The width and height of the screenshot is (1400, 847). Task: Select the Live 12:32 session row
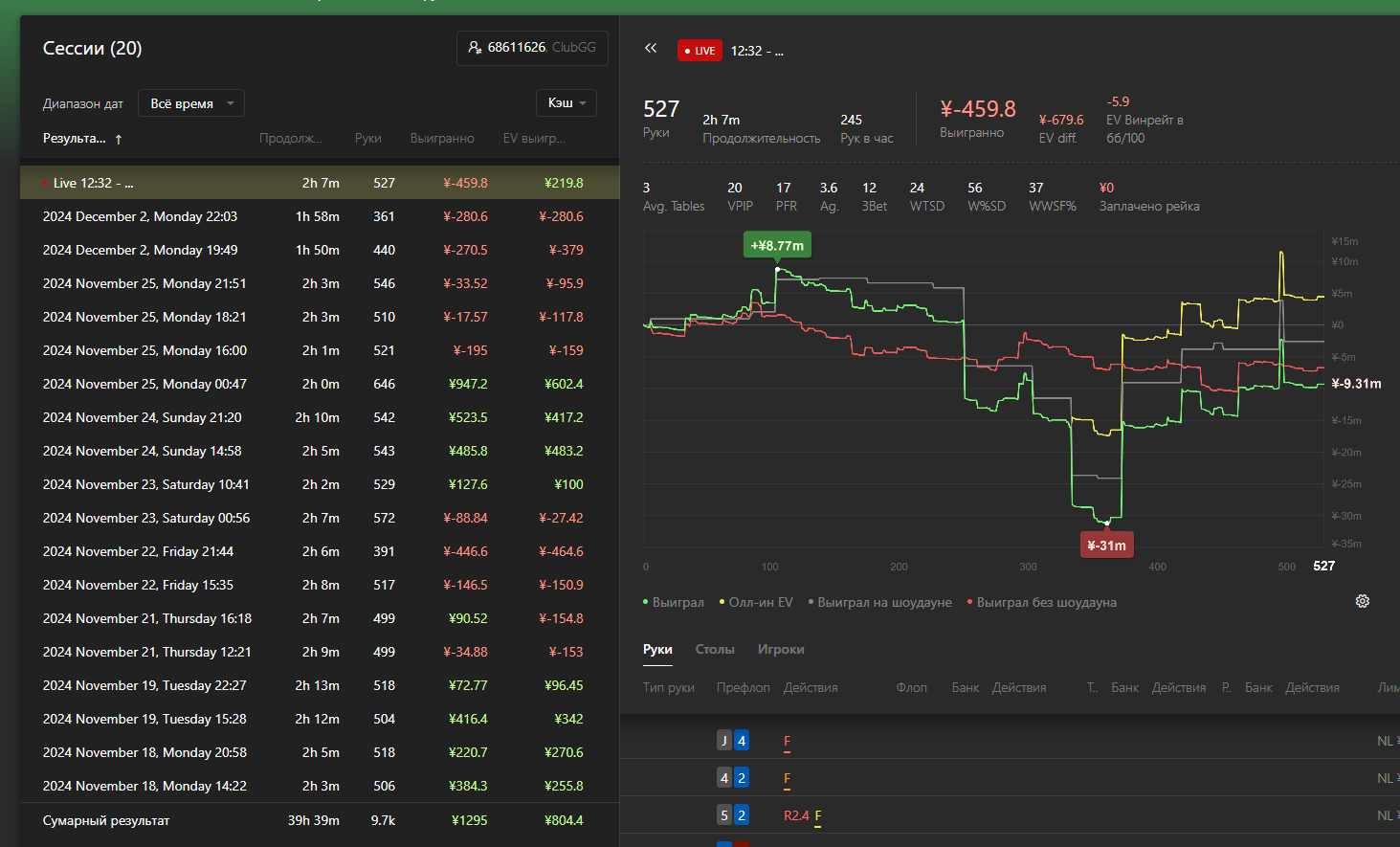(x=320, y=183)
